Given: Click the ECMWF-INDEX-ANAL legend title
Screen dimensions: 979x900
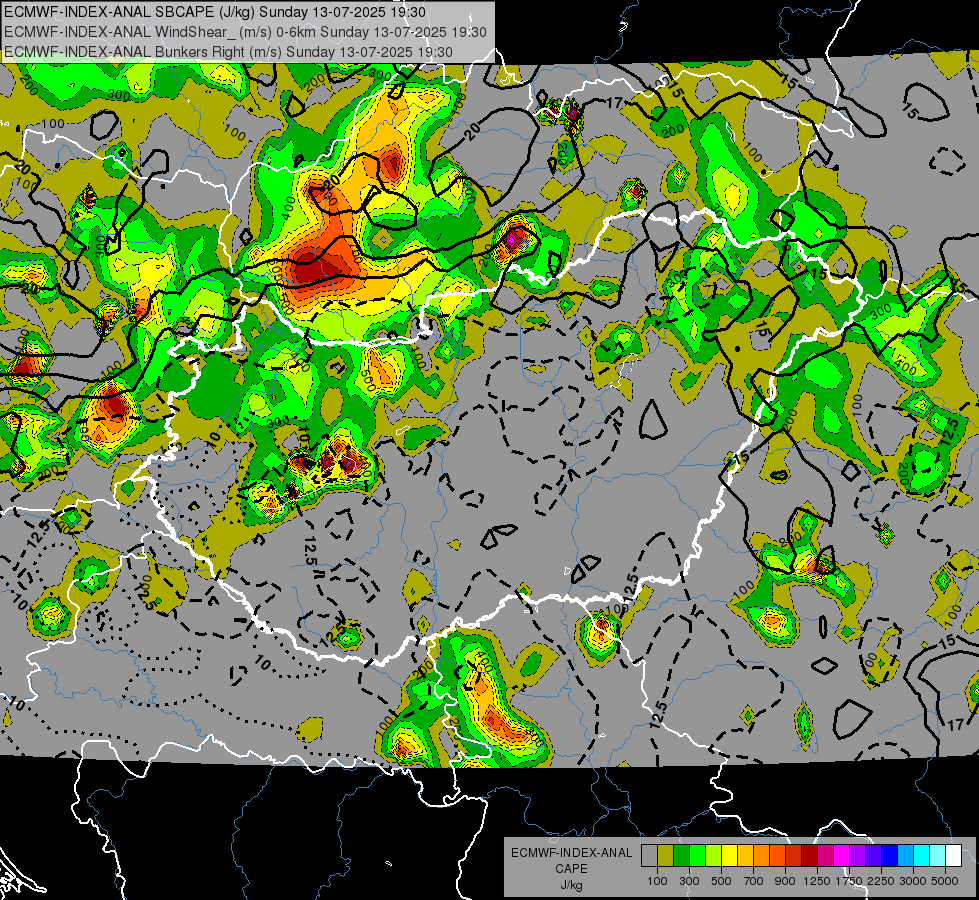Looking at the screenshot, I should click(x=572, y=853).
